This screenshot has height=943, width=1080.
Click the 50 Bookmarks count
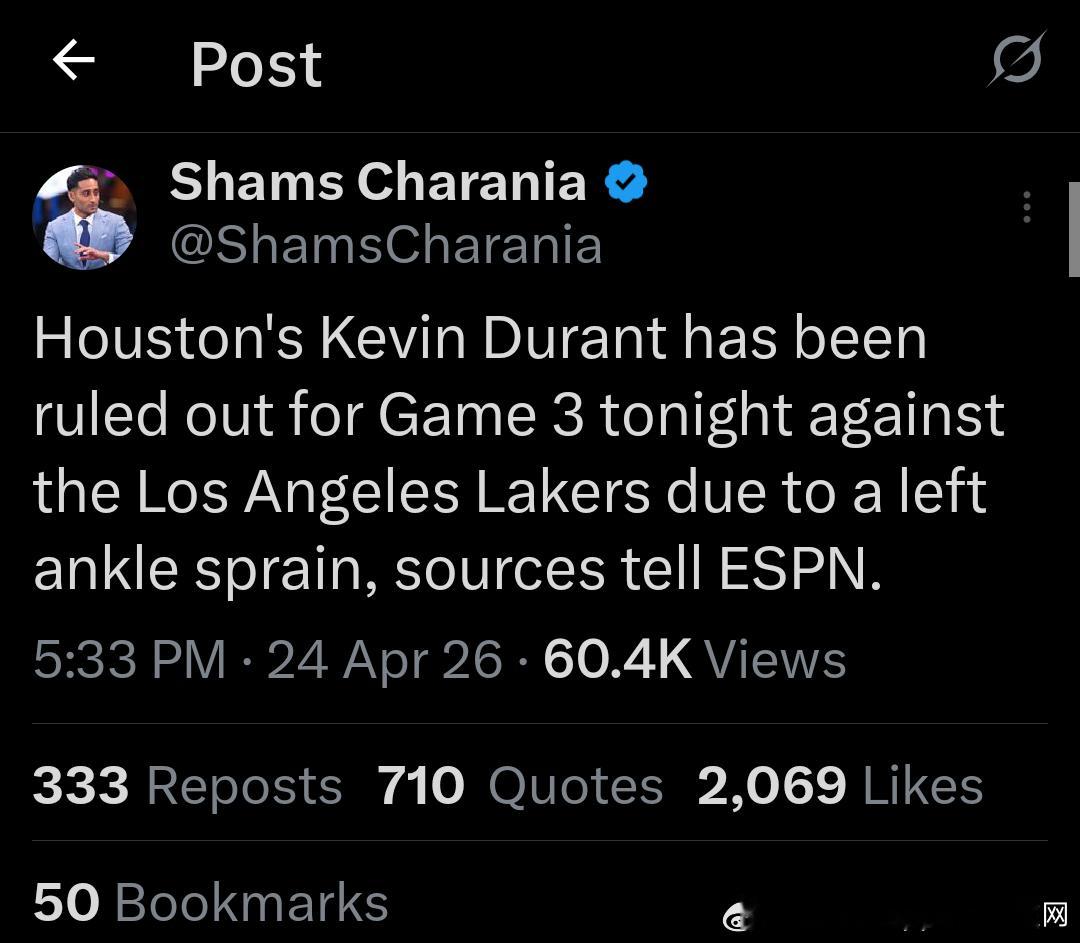(210, 902)
